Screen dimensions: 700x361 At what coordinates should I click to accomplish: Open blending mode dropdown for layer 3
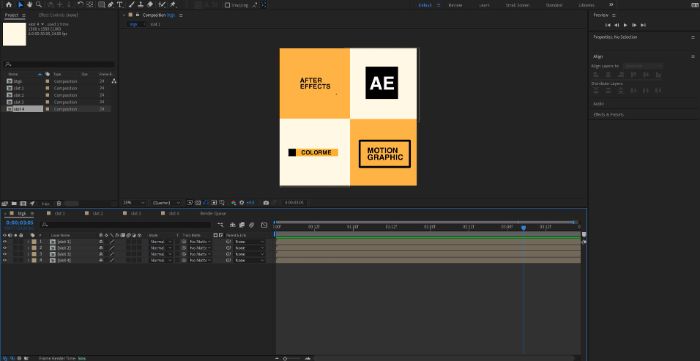[x=161, y=254]
